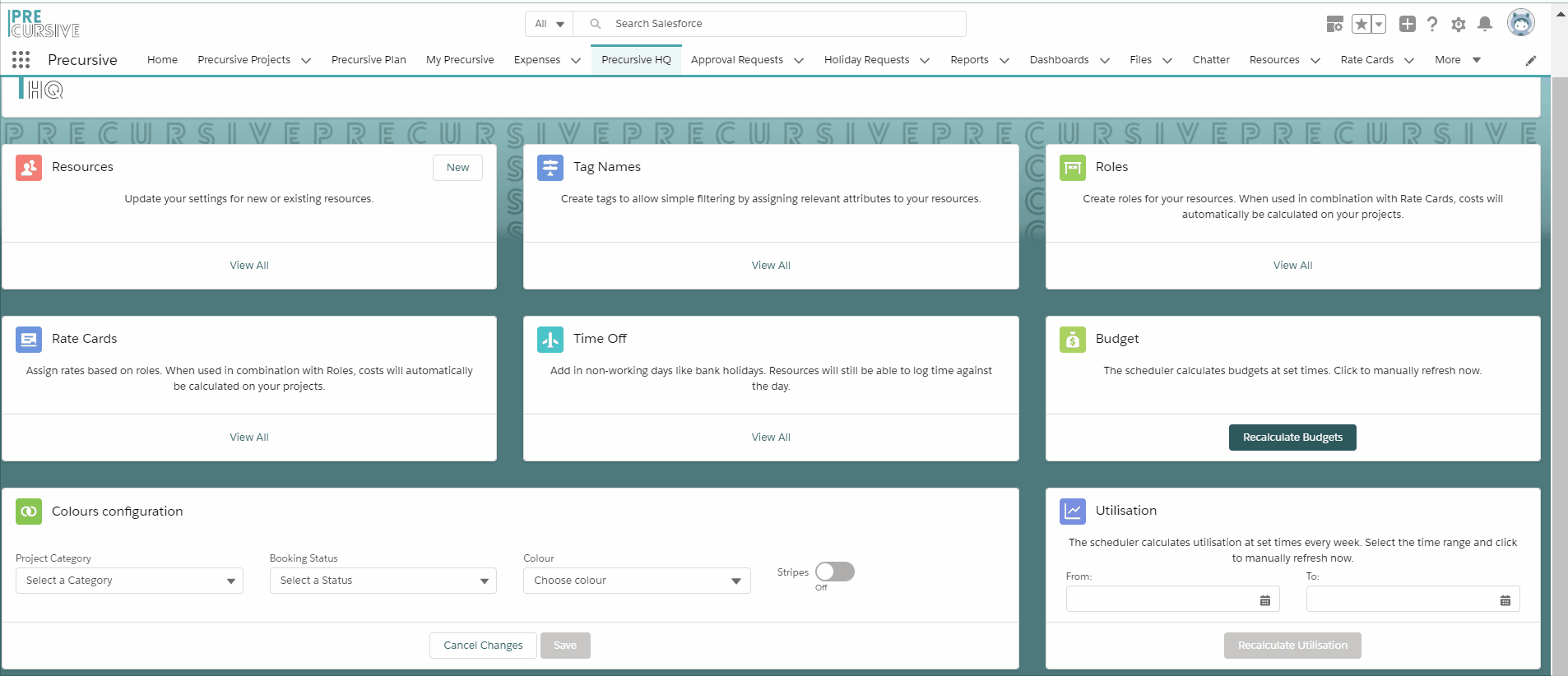Expand Holiday Requests menu chevron
Image resolution: width=1568 pixels, height=676 pixels.
click(925, 60)
